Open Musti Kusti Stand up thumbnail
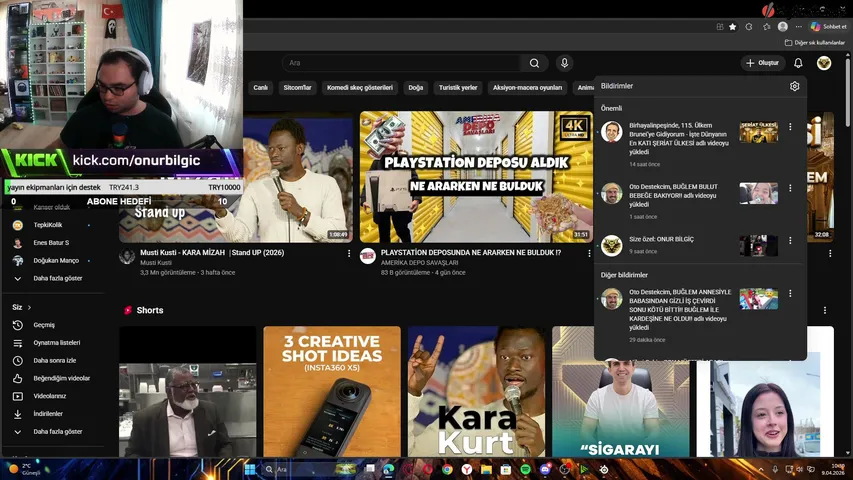The image size is (853, 480). coord(236,177)
